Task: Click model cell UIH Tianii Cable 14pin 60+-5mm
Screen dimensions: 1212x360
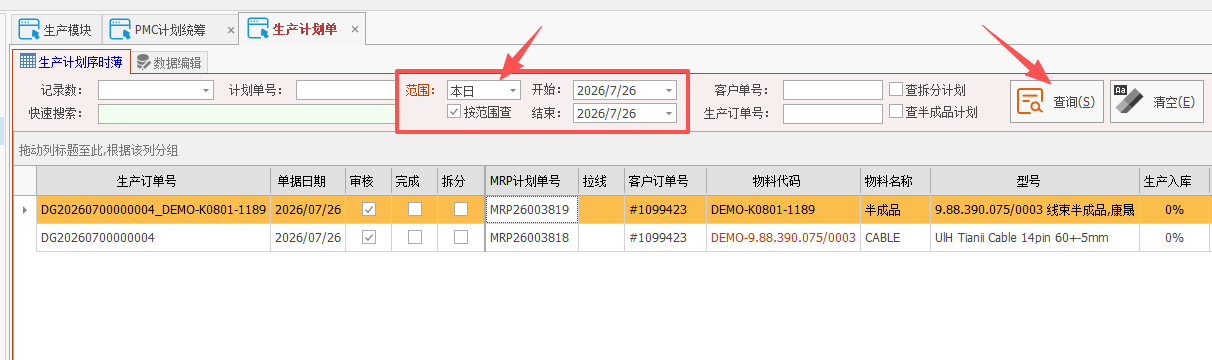Action: point(1034,237)
